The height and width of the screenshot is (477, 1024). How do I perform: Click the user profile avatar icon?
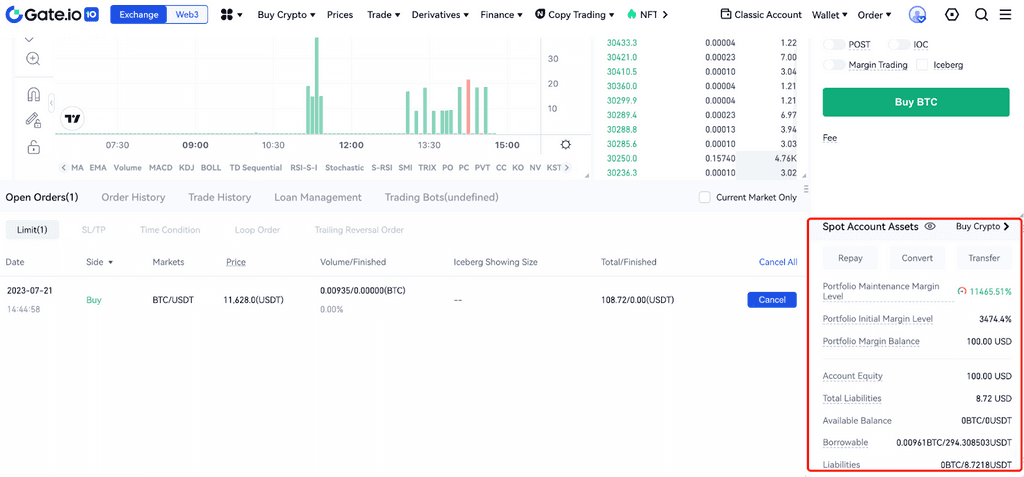tap(918, 14)
